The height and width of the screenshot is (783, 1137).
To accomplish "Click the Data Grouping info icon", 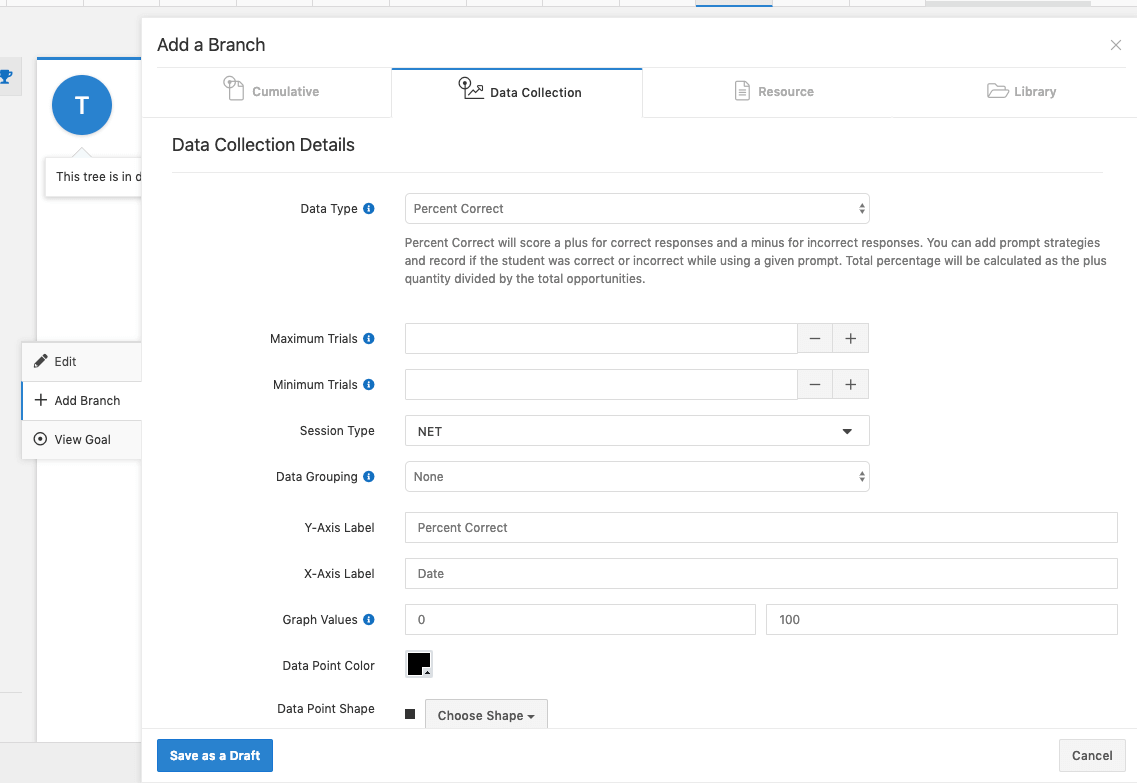I will click(x=369, y=477).
